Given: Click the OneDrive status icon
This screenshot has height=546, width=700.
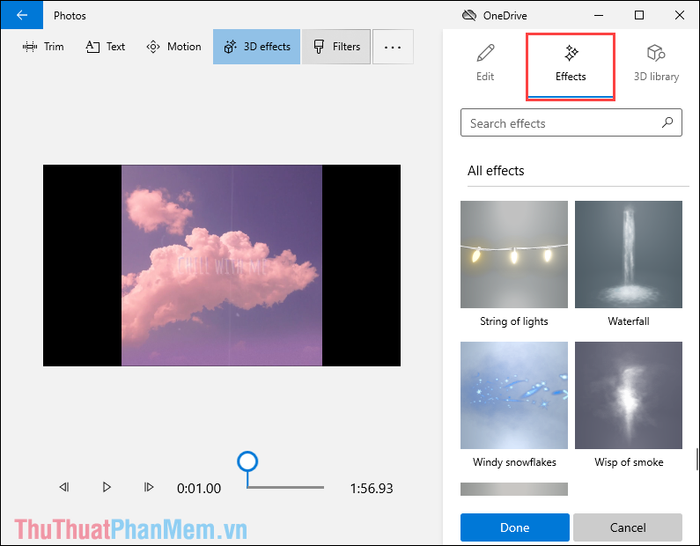Looking at the screenshot, I should (x=469, y=16).
